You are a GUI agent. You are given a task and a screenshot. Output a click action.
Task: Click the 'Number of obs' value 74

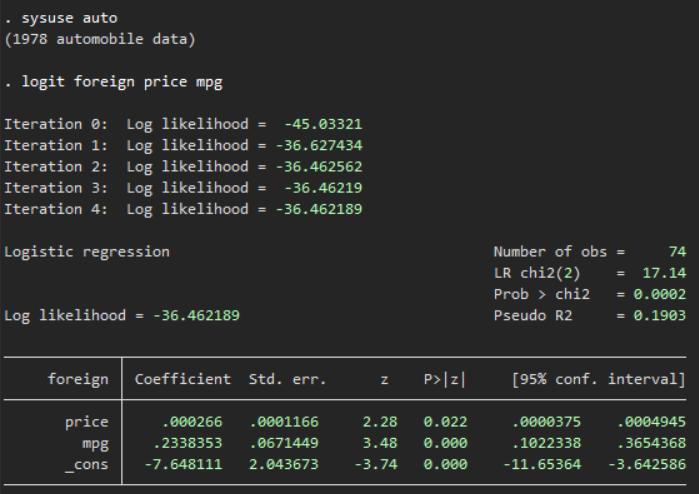click(x=677, y=252)
